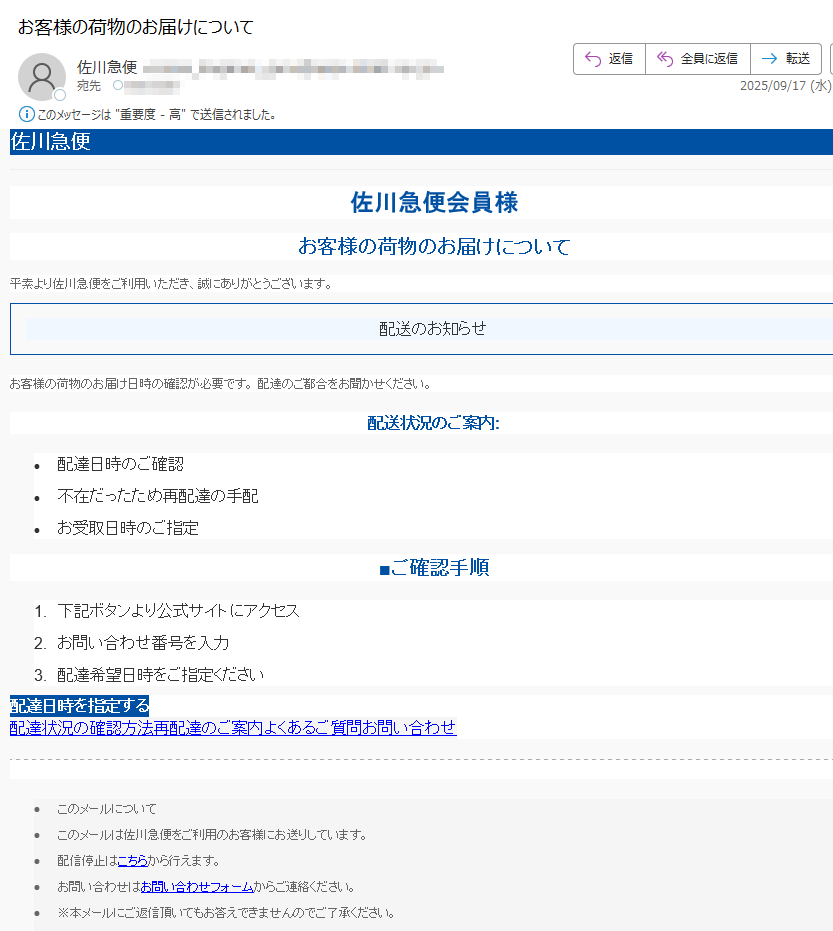Click the 配送のお知らせ box
This screenshot has width=833, height=931.
click(421, 328)
